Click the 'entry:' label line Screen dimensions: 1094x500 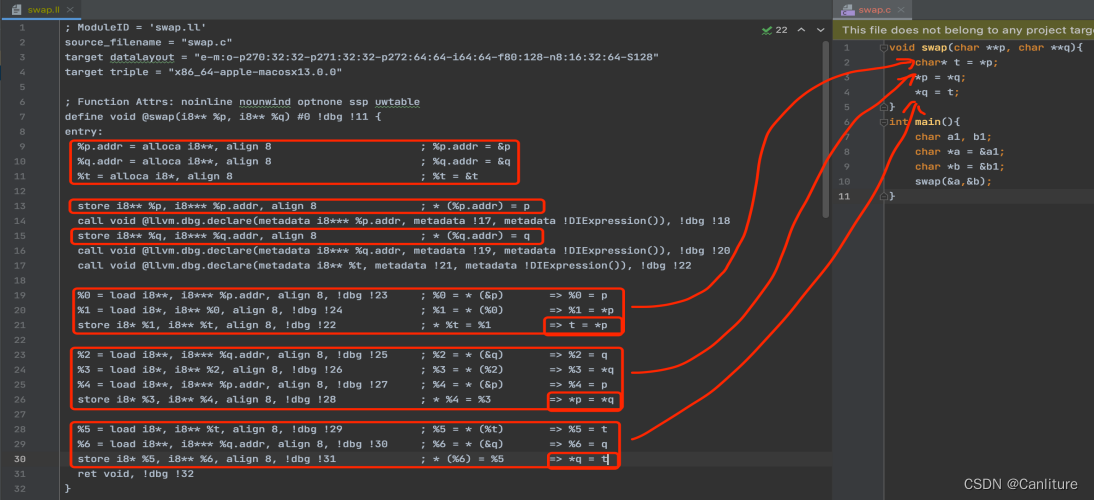click(x=84, y=131)
